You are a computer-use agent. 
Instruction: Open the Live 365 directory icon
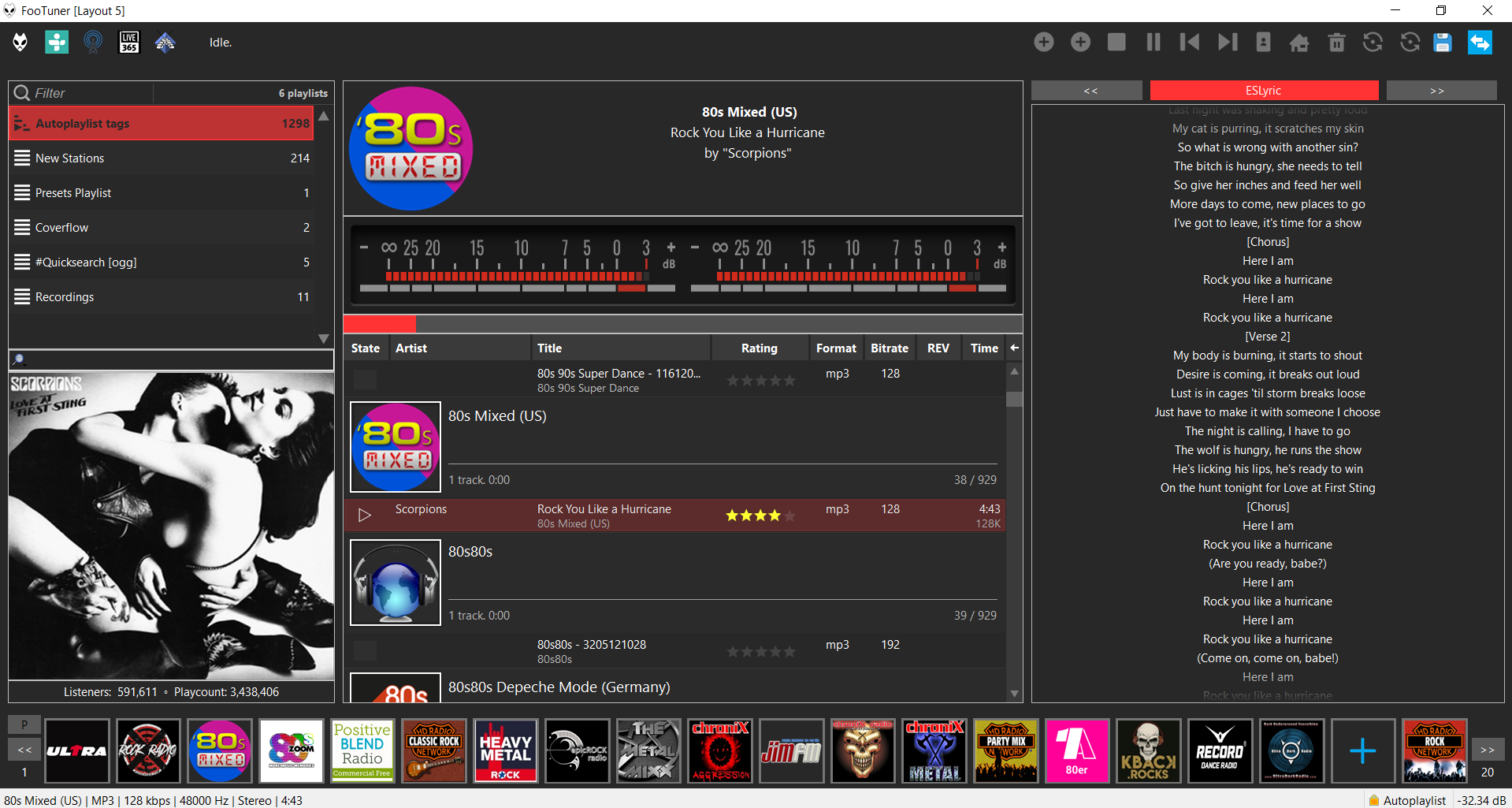pyautogui.click(x=129, y=42)
